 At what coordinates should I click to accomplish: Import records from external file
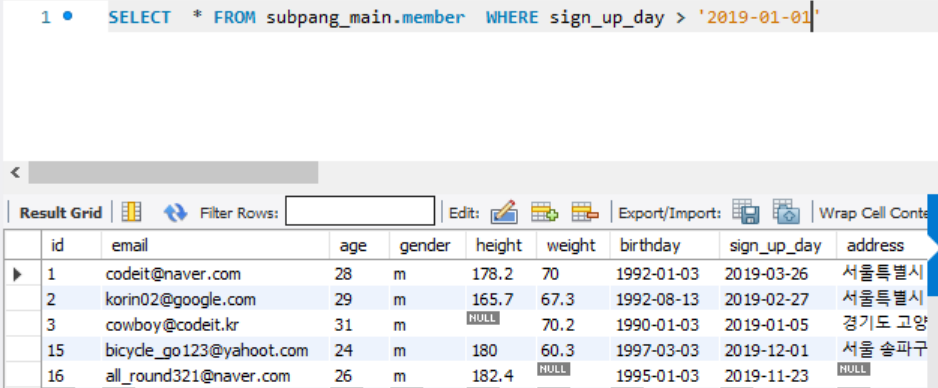(786, 212)
